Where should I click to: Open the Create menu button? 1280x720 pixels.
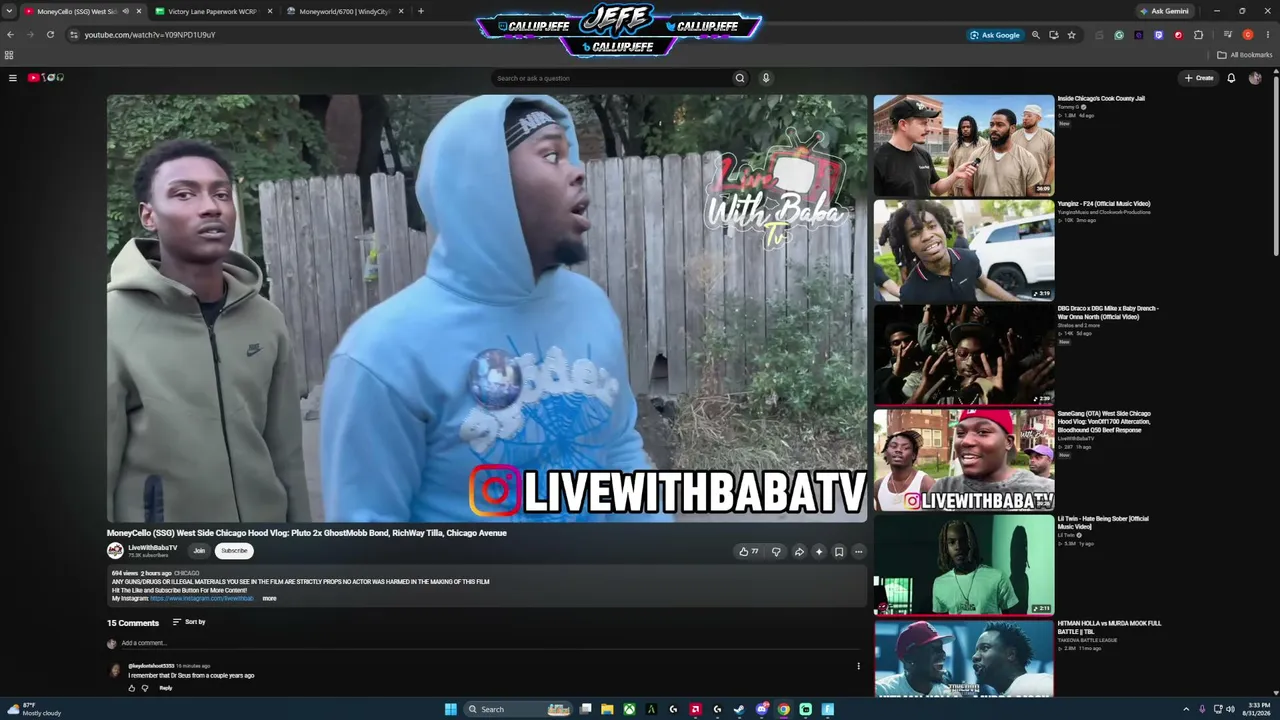coord(1199,78)
